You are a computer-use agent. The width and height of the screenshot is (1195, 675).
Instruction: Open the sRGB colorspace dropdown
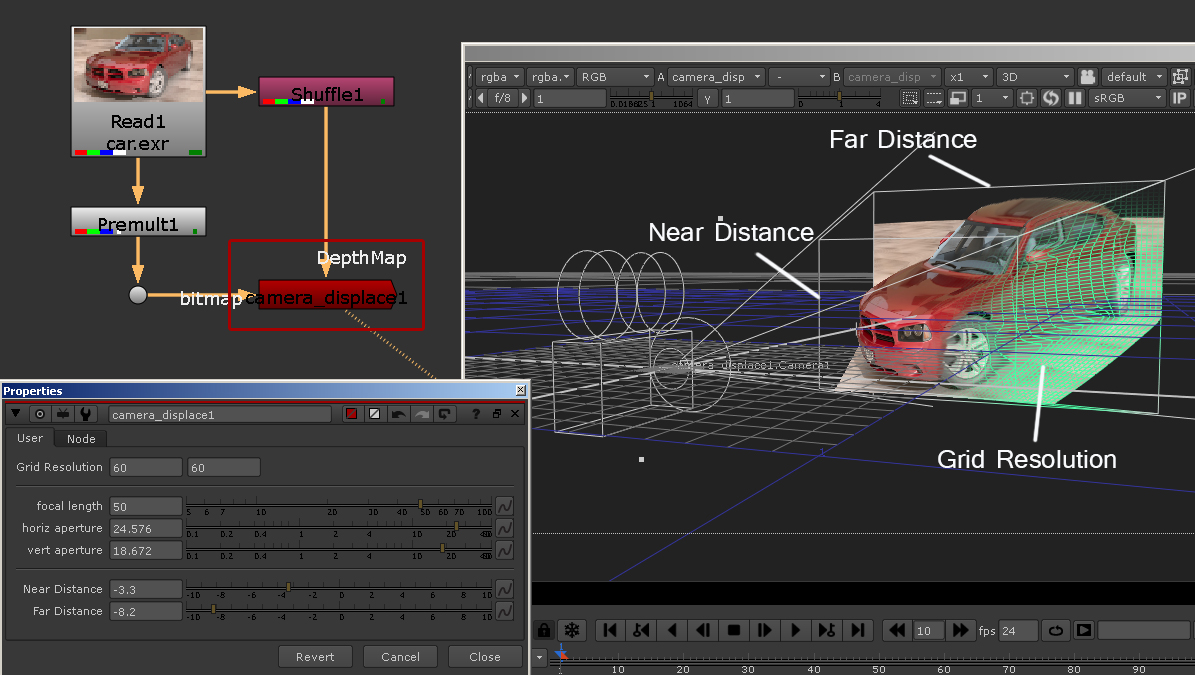(1126, 98)
